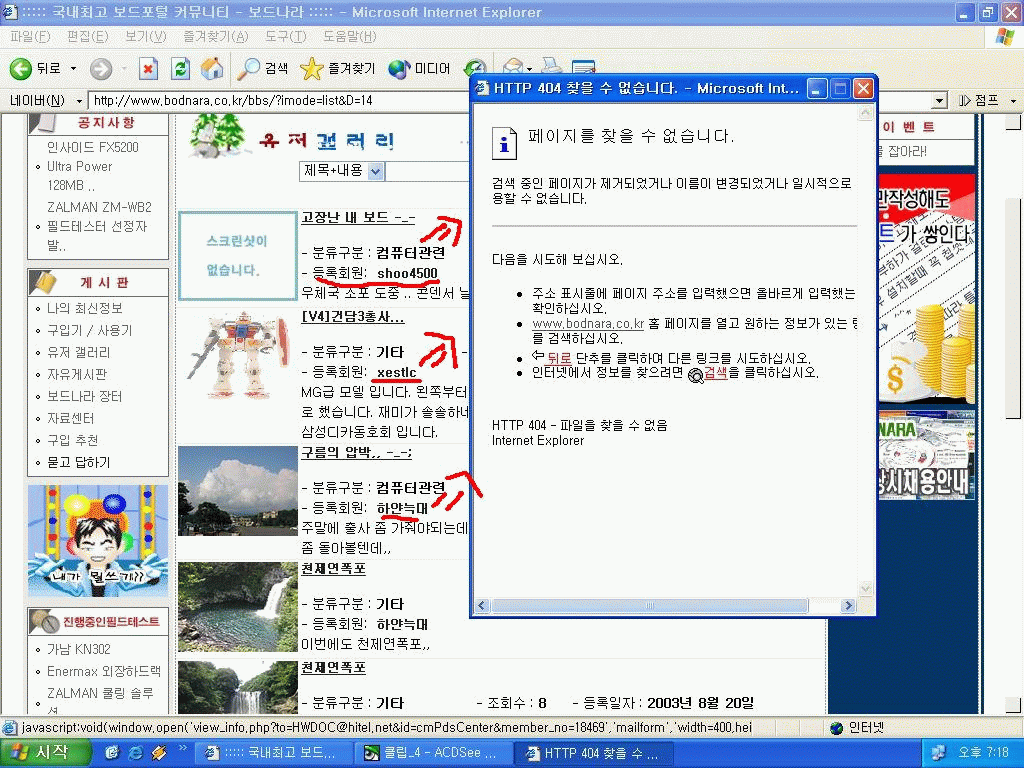Click the 시작 Start button
The width and height of the screenshot is (1024, 768).
pos(44,753)
